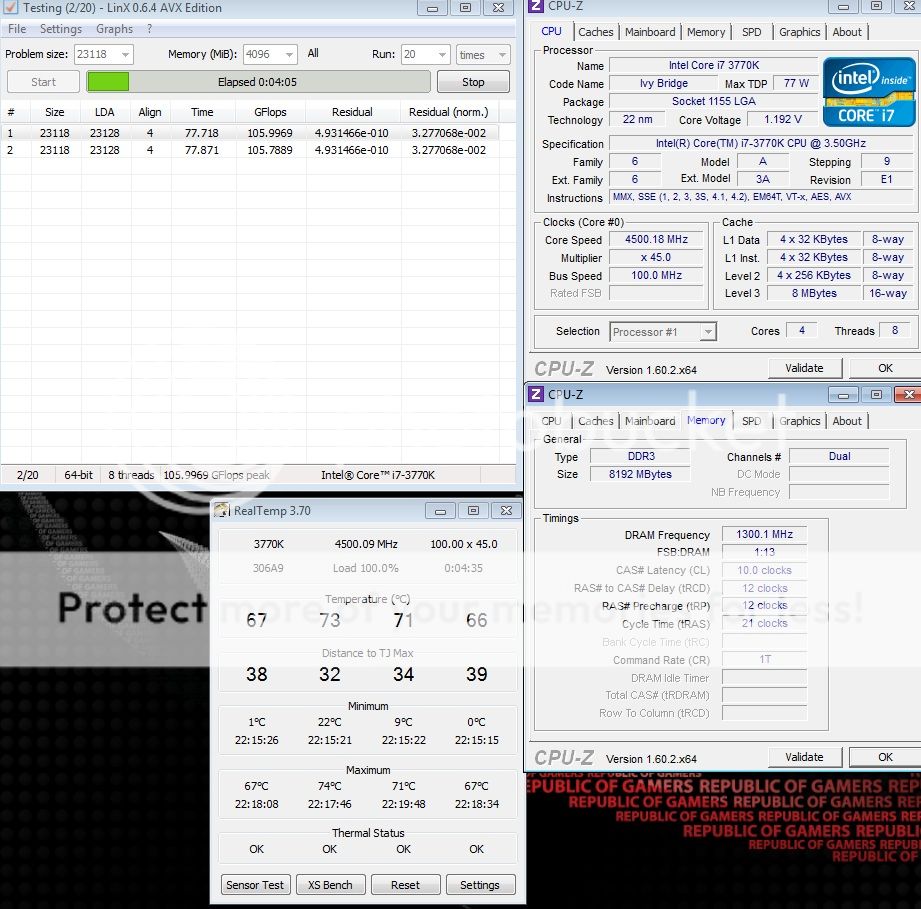Click the Validate button in upper CPU-Z window
This screenshot has width=921, height=909.
[804, 368]
